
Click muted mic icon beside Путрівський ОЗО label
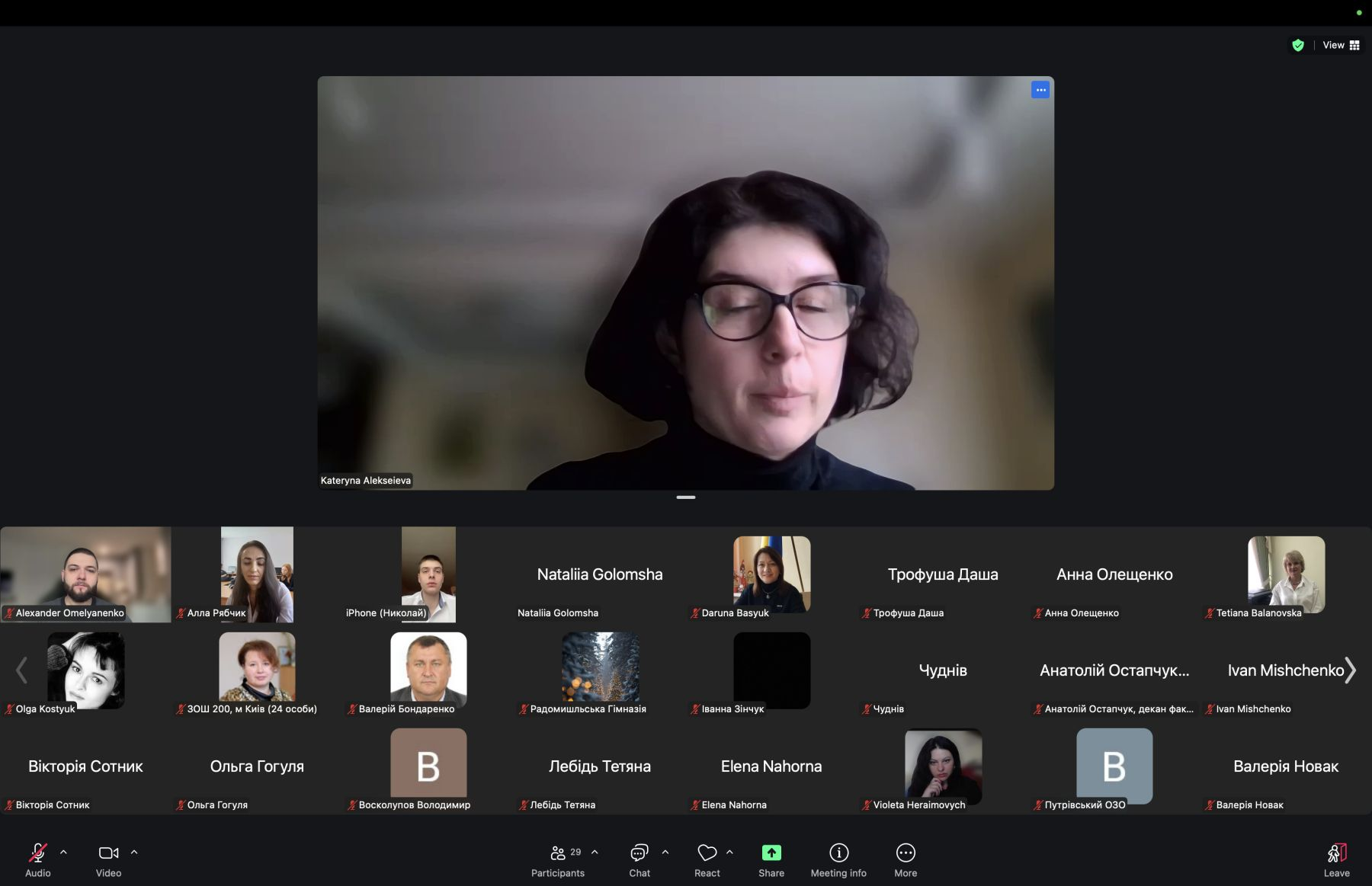(x=1038, y=805)
